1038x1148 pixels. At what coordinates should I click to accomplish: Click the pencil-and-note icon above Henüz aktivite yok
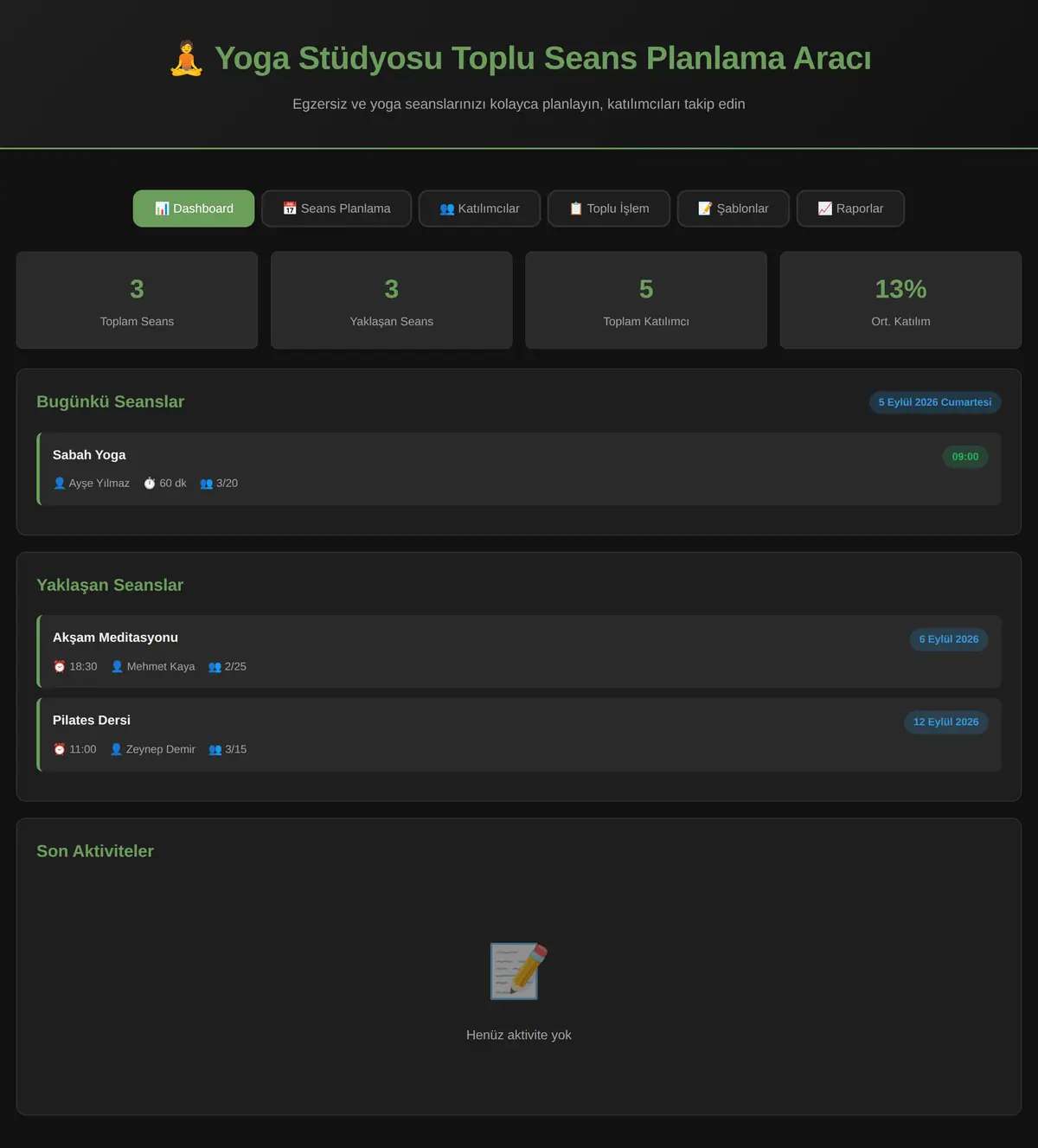coord(519,971)
